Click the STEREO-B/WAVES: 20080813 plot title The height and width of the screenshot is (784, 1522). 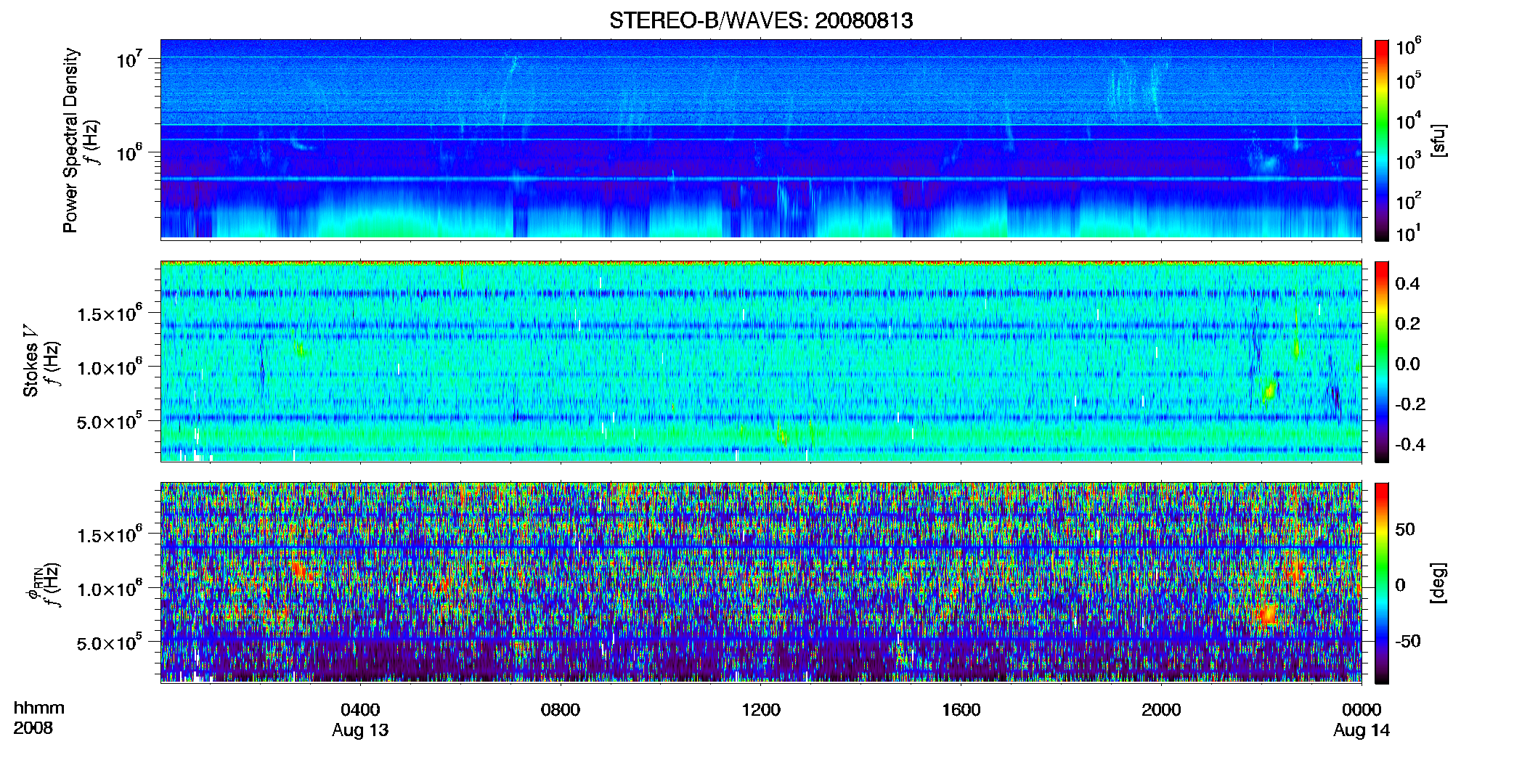(x=761, y=20)
